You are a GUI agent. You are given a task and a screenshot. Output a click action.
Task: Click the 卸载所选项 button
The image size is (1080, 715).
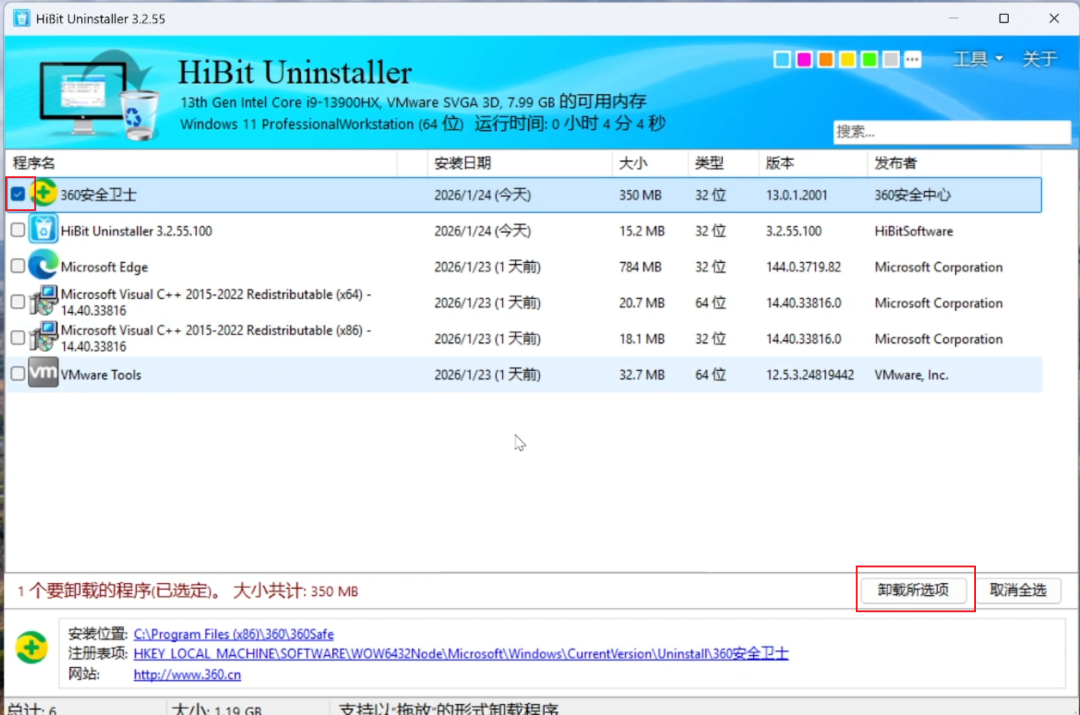(913, 590)
